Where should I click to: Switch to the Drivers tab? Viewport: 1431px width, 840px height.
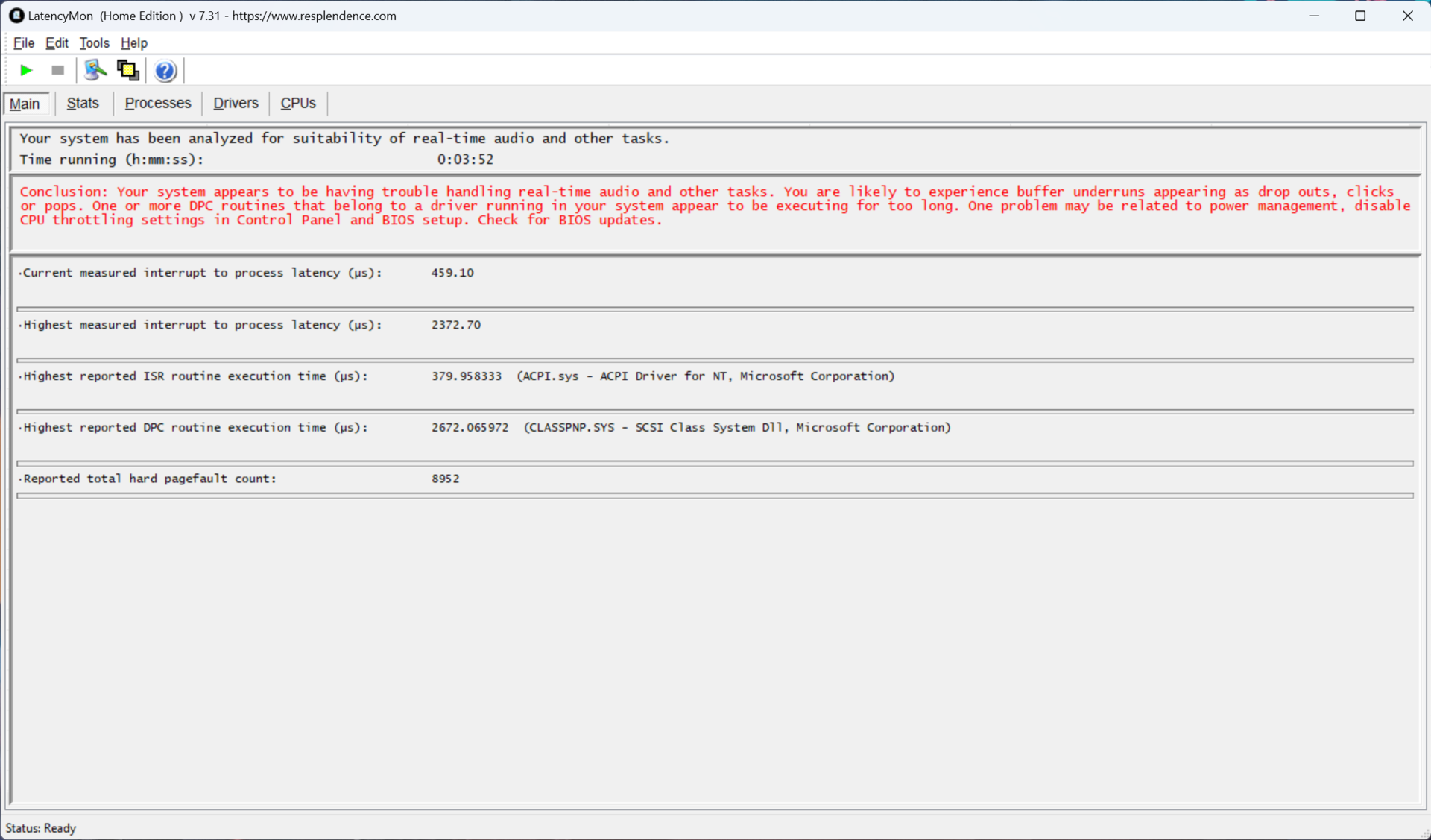tap(236, 103)
